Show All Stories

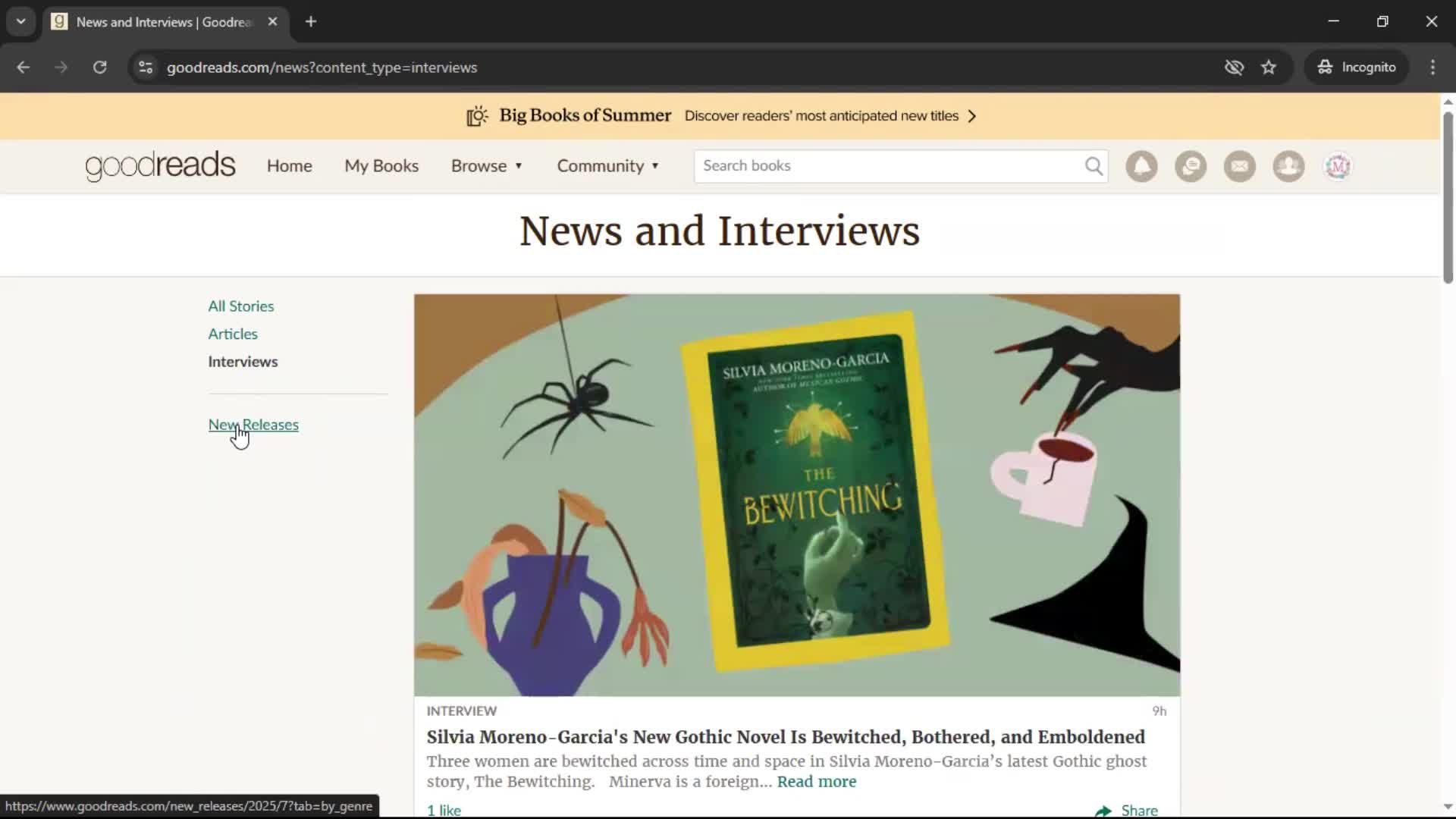pos(241,306)
